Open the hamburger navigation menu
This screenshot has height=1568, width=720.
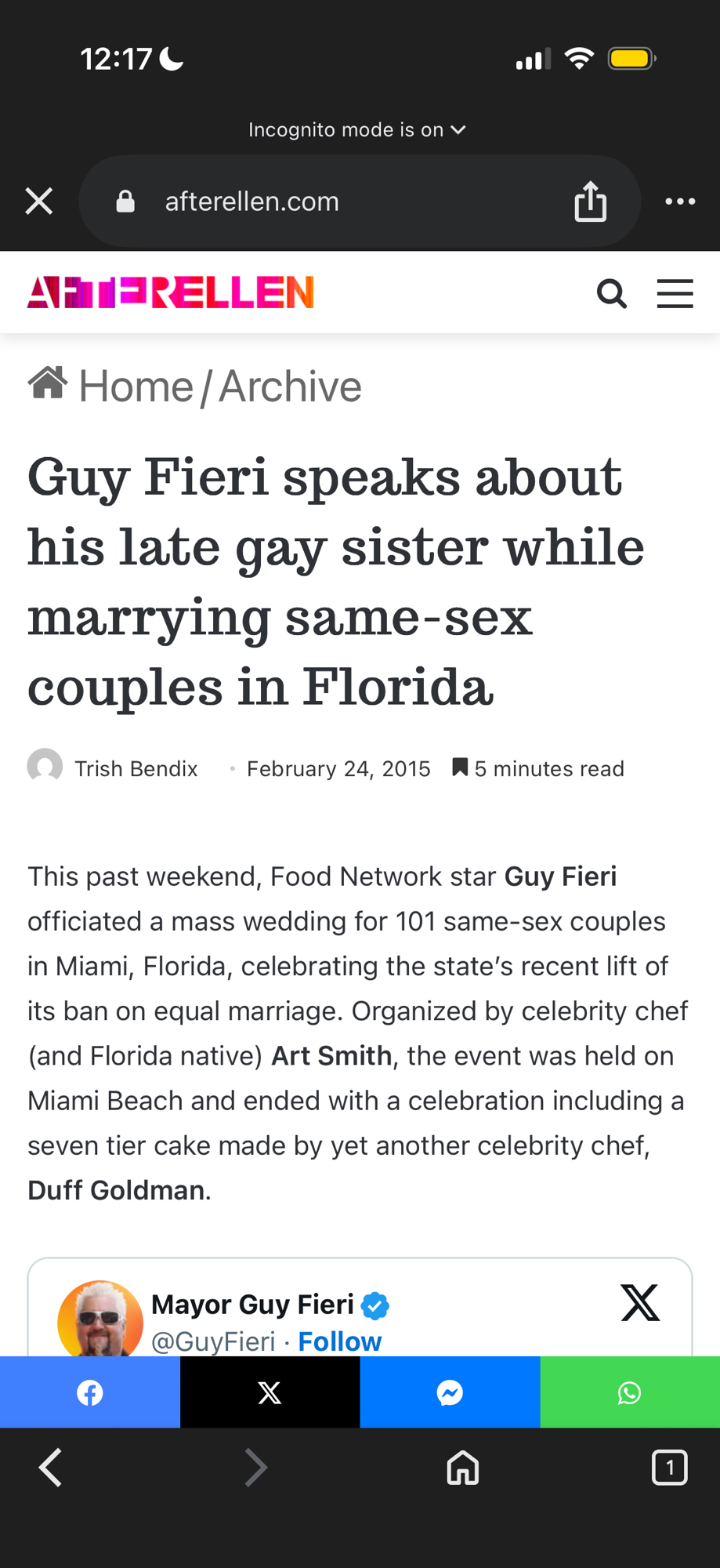click(x=675, y=294)
